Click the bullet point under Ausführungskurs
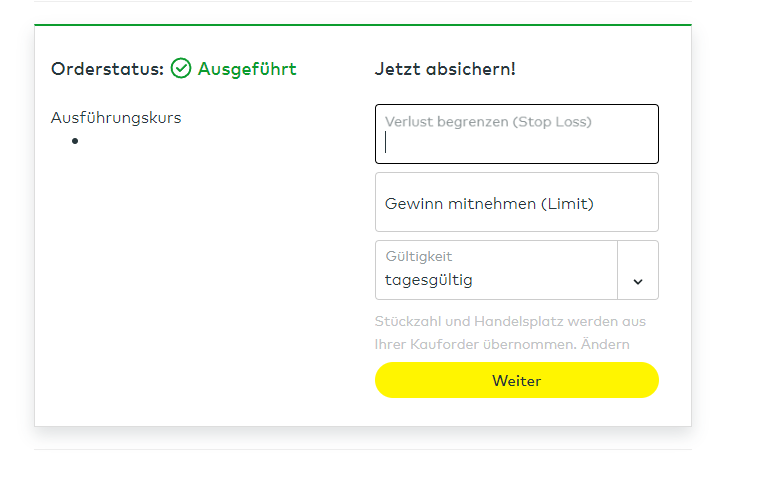This screenshot has width=772, height=493. coord(75,141)
